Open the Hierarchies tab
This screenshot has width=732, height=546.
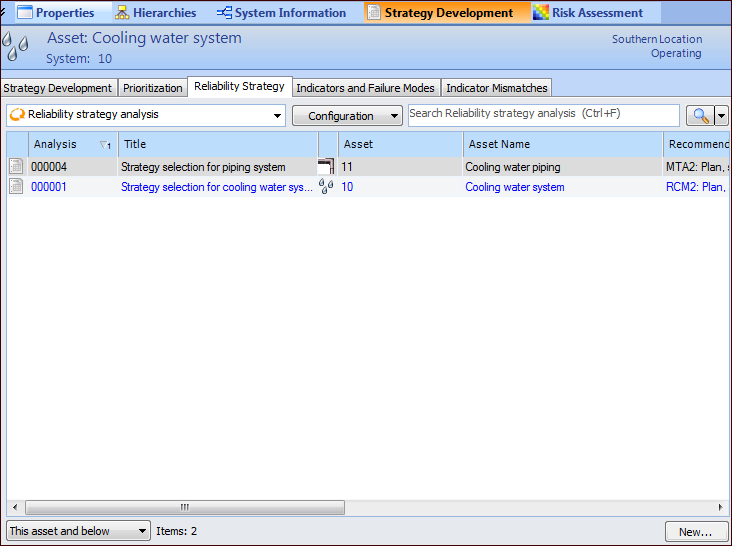pos(156,13)
